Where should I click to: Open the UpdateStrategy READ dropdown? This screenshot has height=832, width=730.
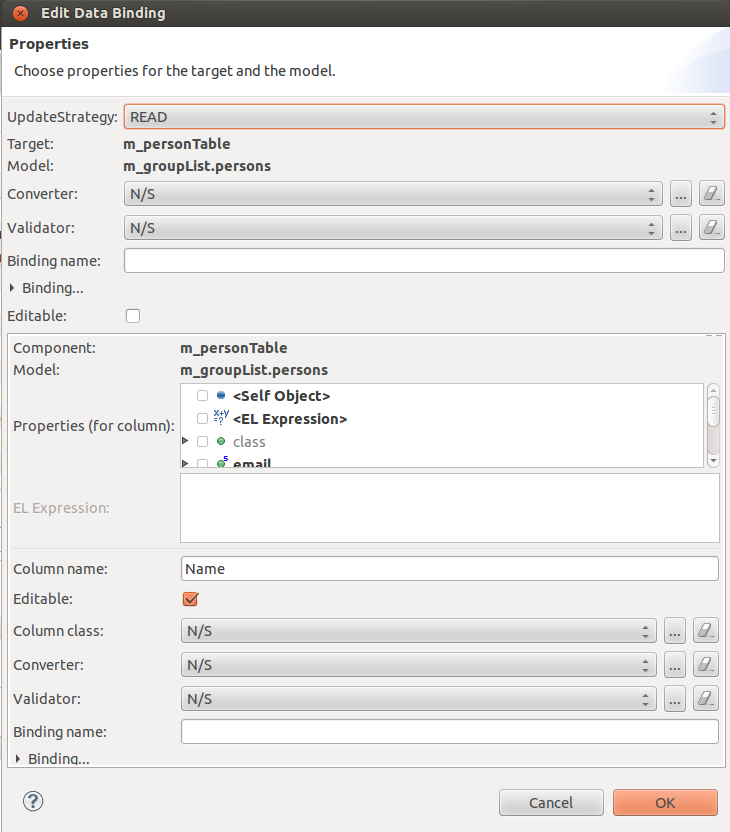coord(424,117)
